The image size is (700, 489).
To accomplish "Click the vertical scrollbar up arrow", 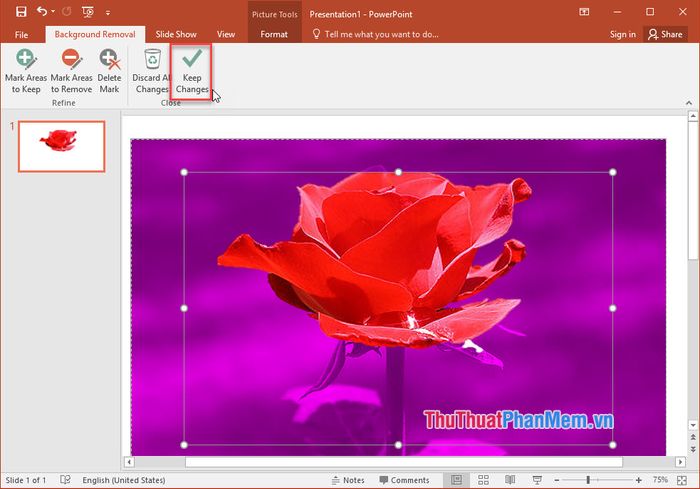I will (693, 116).
